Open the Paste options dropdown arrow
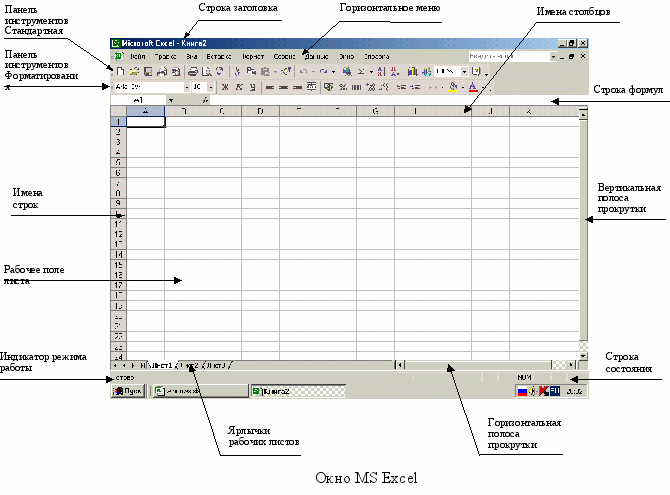 click(276, 71)
